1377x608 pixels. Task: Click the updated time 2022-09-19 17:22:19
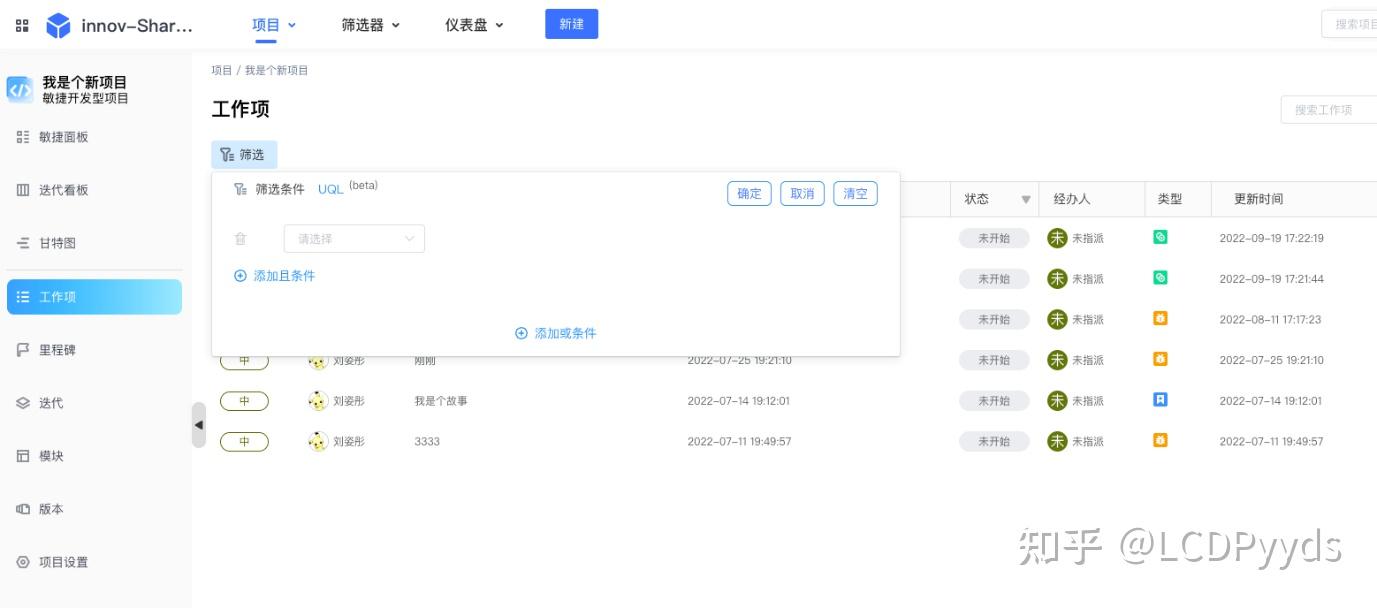click(x=1271, y=238)
